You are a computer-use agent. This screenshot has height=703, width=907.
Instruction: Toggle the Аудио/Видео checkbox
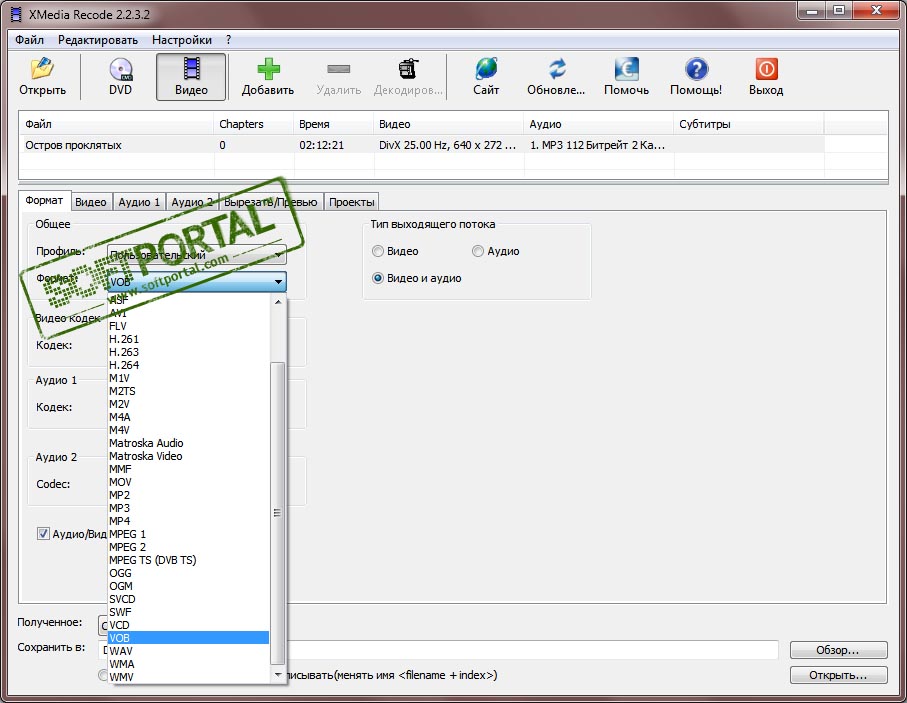[x=43, y=533]
